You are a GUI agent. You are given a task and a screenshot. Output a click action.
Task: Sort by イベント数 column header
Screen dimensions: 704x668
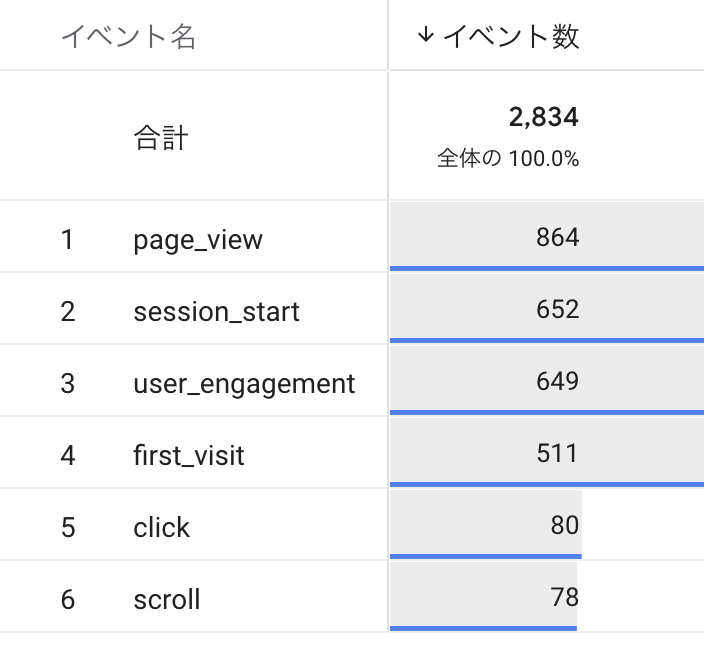[510, 37]
